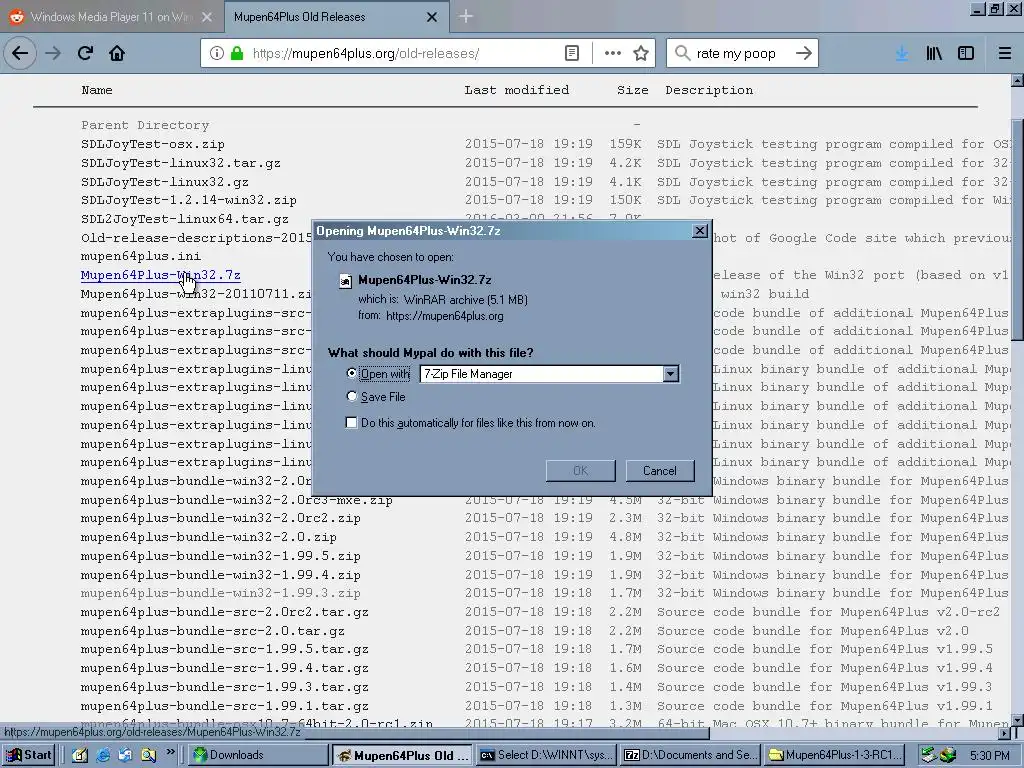The height and width of the screenshot is (768, 1024).
Task: Reload the current page
Action: [x=86, y=53]
